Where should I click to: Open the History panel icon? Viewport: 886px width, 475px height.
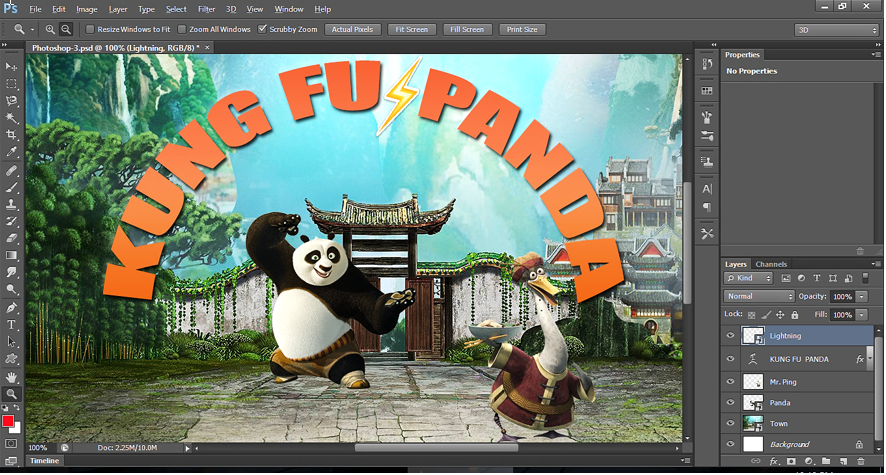707,64
